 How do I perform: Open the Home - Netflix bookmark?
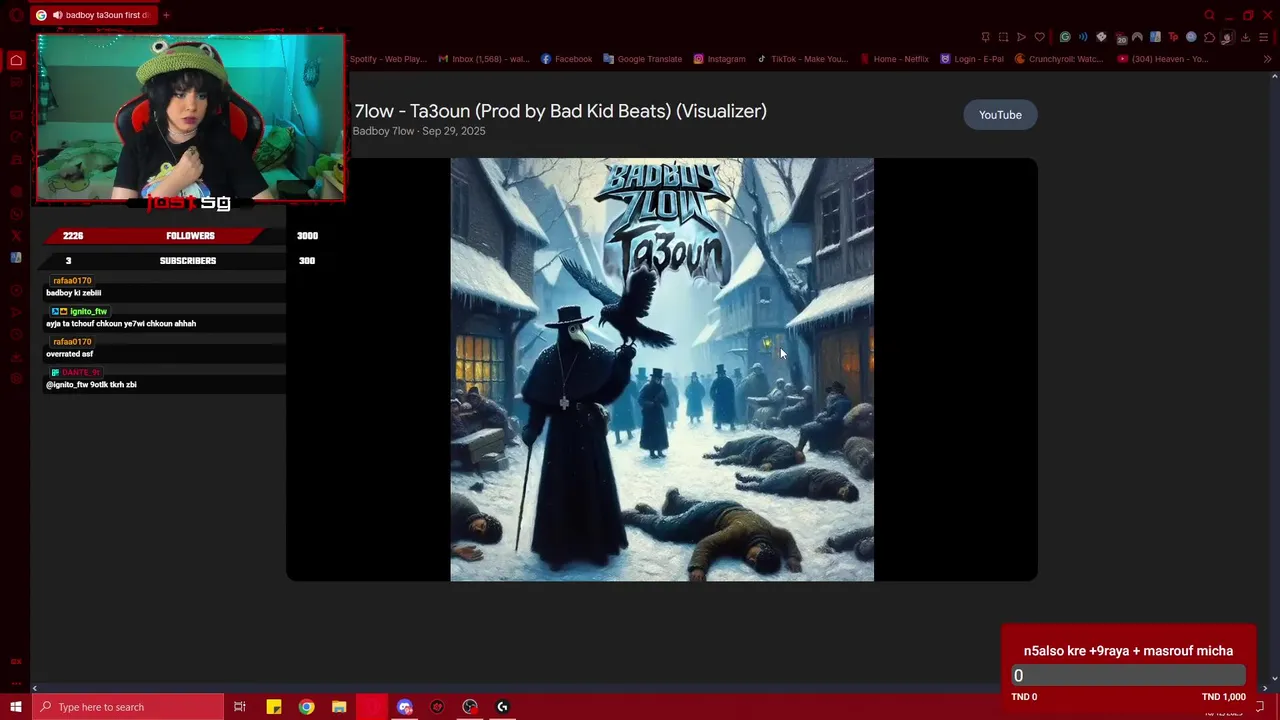(x=894, y=59)
